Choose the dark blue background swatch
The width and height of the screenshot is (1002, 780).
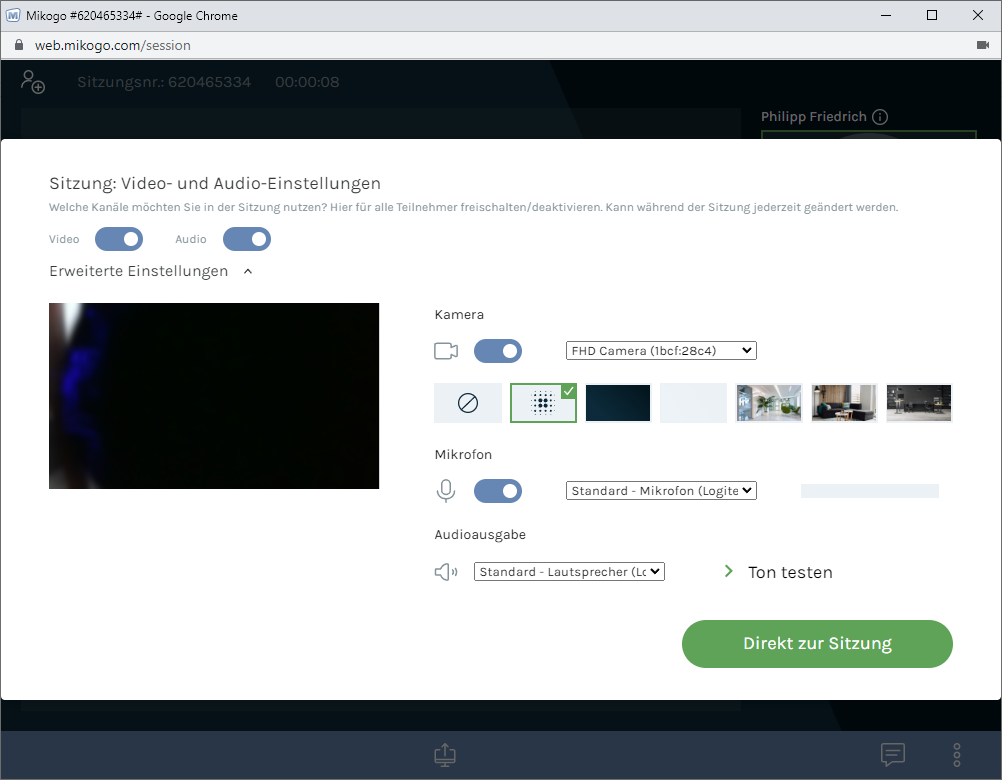618,403
